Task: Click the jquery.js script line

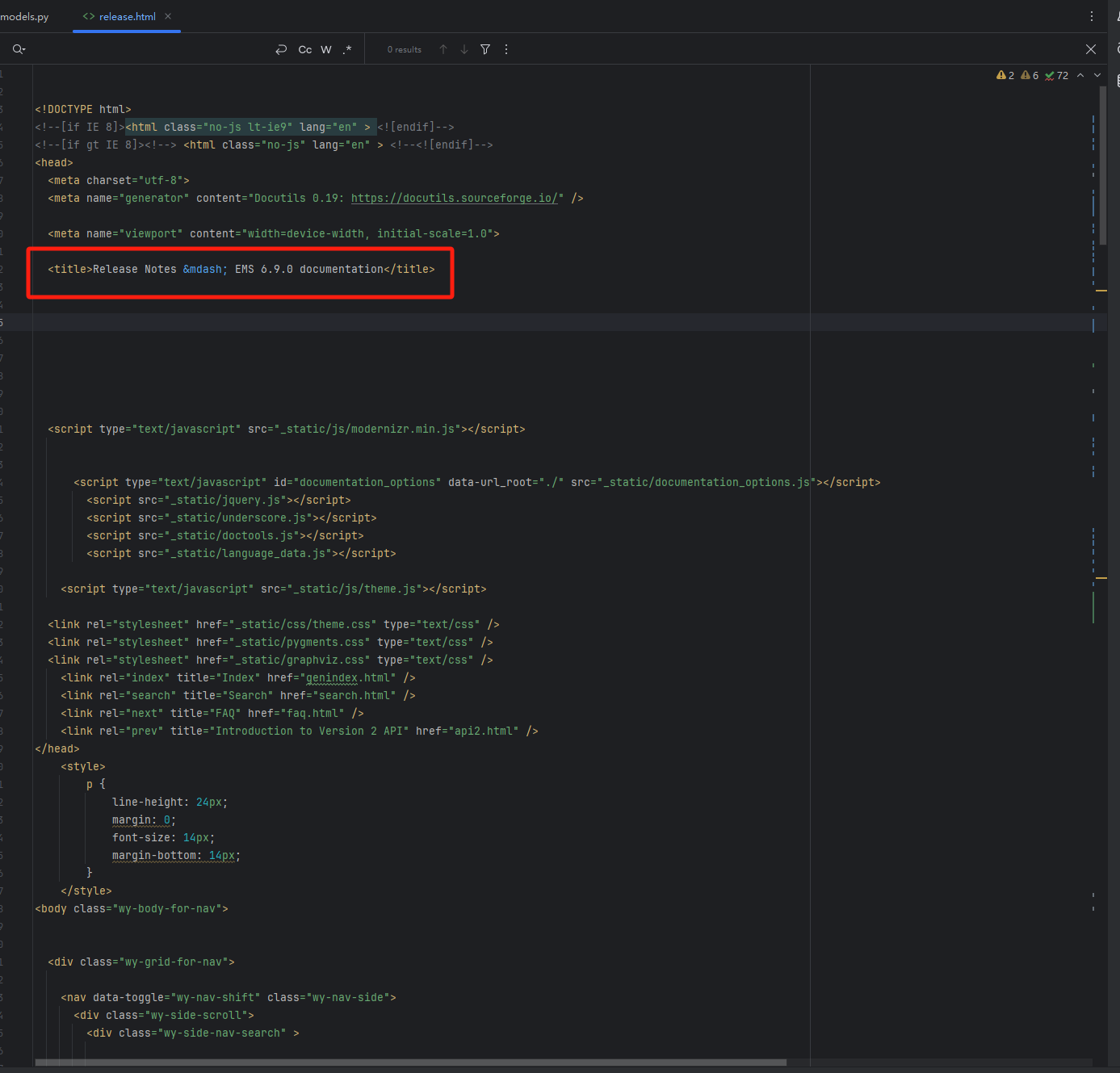Action: pyautogui.click(x=219, y=500)
